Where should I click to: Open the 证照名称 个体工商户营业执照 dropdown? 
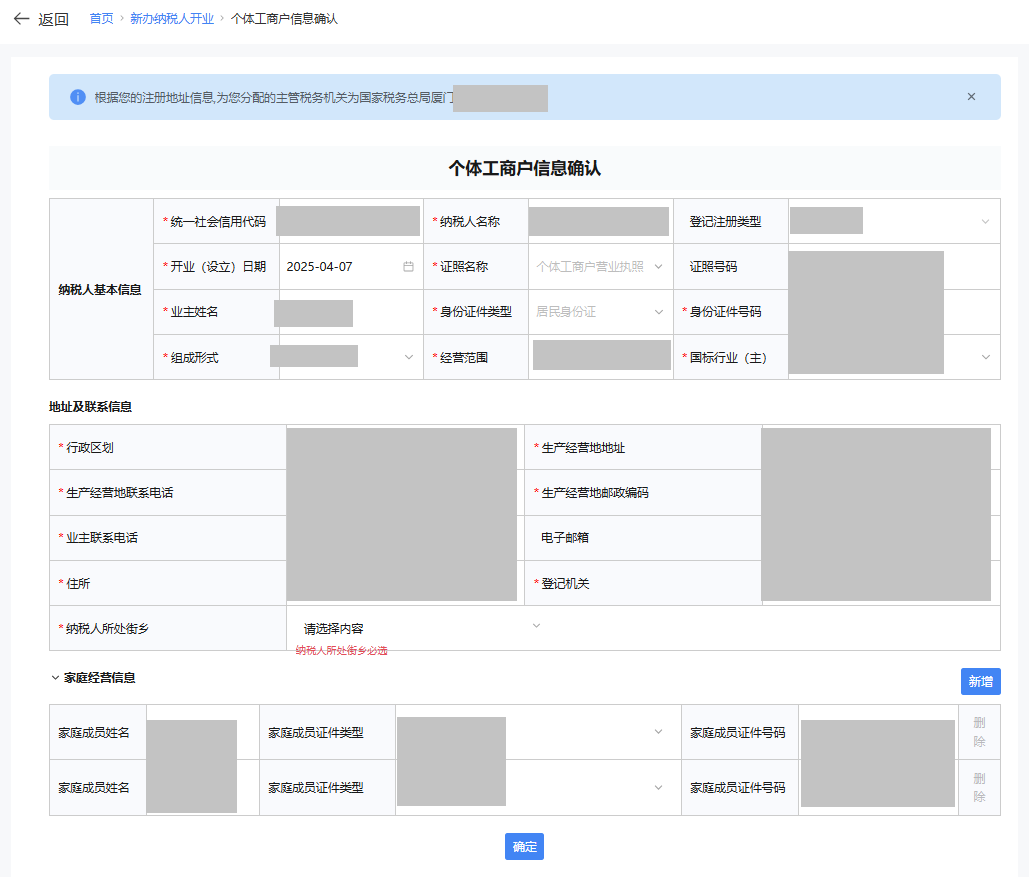(x=600, y=267)
